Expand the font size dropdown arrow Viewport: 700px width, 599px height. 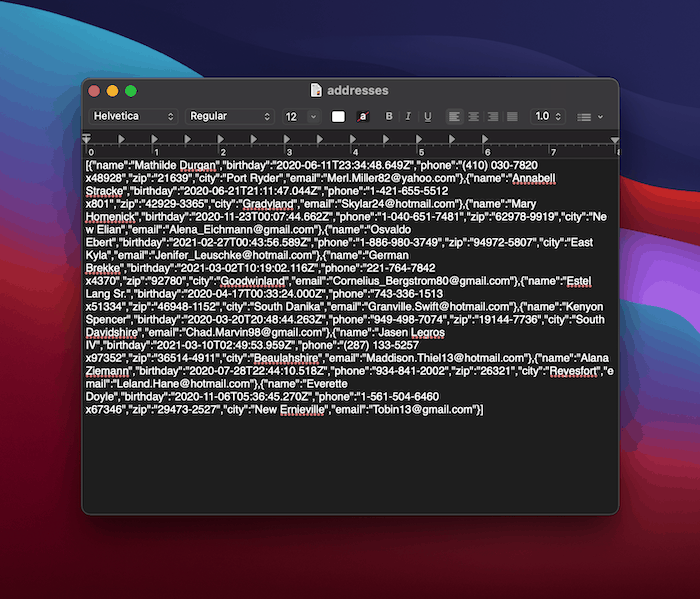coord(313,116)
